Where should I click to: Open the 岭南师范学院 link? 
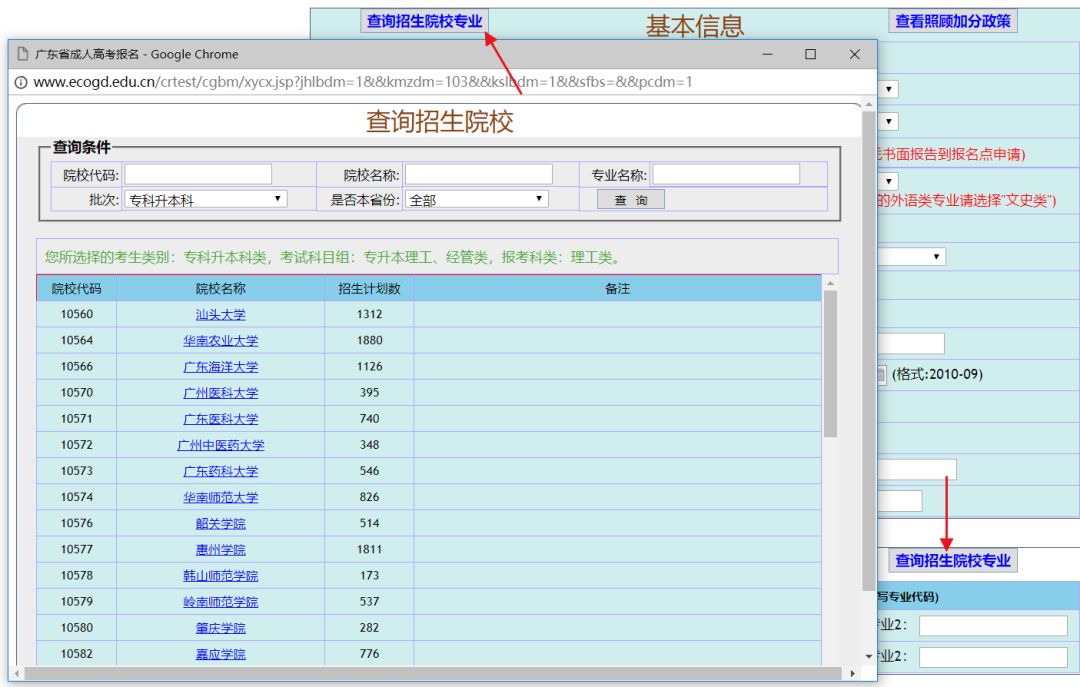click(x=220, y=603)
